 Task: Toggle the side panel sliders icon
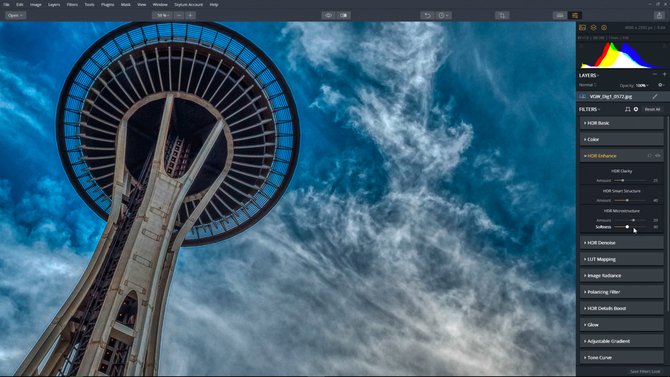click(x=575, y=15)
